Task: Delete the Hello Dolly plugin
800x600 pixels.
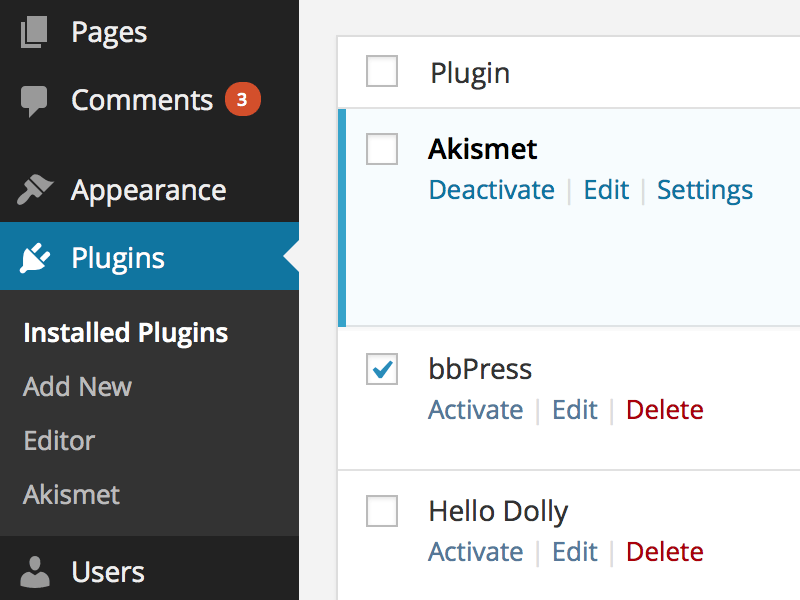Action: coord(664,552)
